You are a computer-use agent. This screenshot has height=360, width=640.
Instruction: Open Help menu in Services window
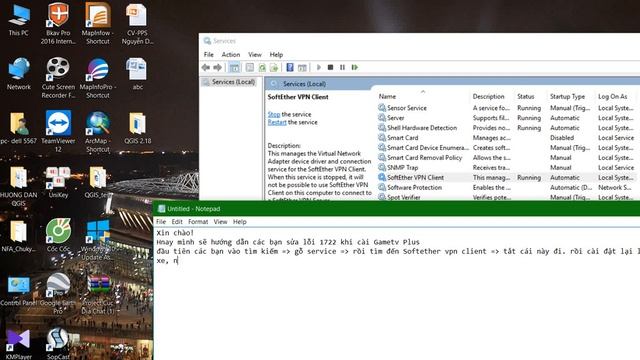click(x=276, y=55)
